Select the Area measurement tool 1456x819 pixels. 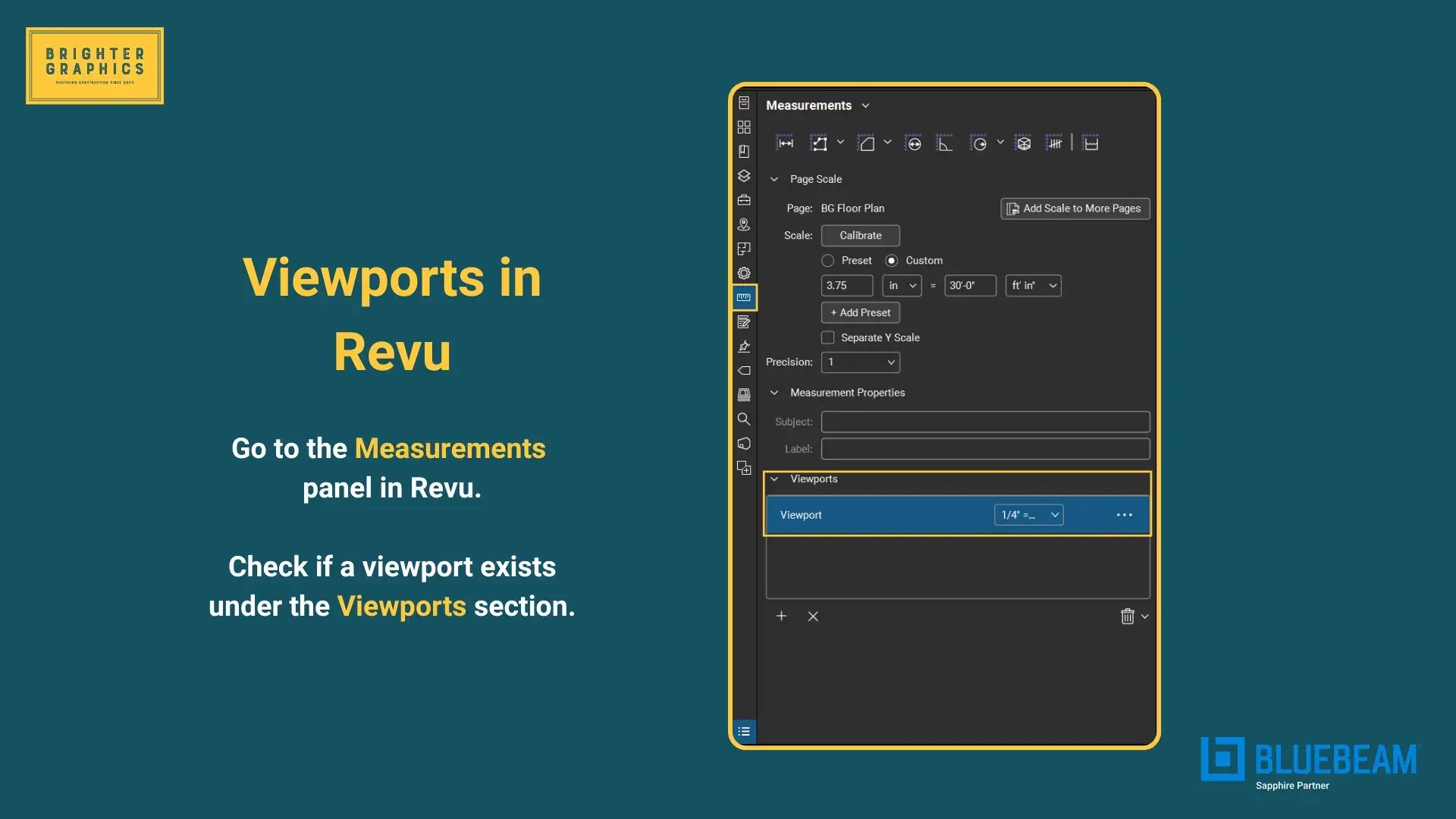[x=866, y=143]
